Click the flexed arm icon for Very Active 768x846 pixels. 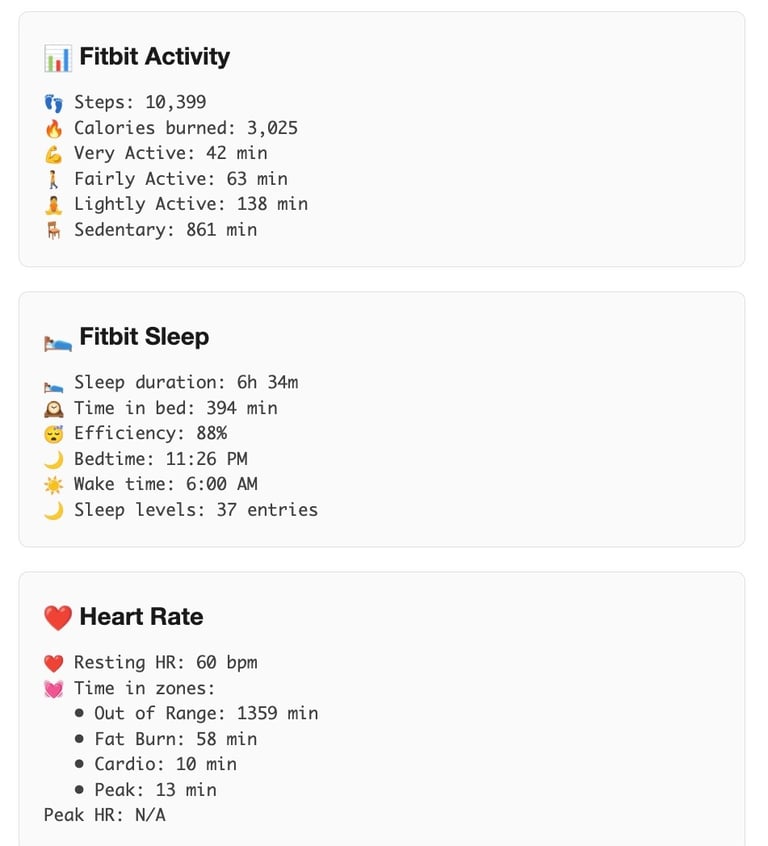coord(53,154)
